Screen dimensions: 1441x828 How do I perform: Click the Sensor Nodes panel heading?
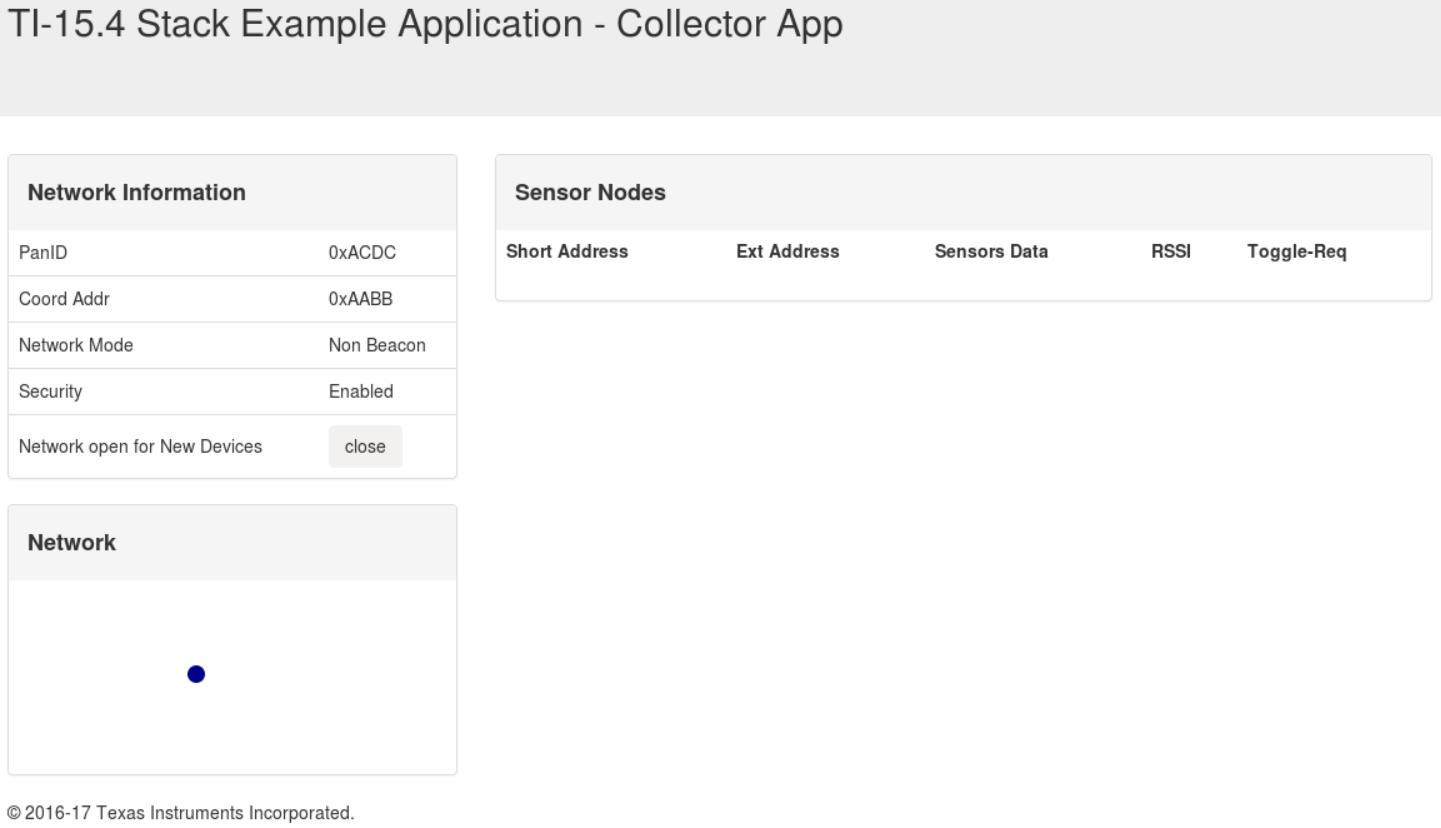tap(590, 193)
